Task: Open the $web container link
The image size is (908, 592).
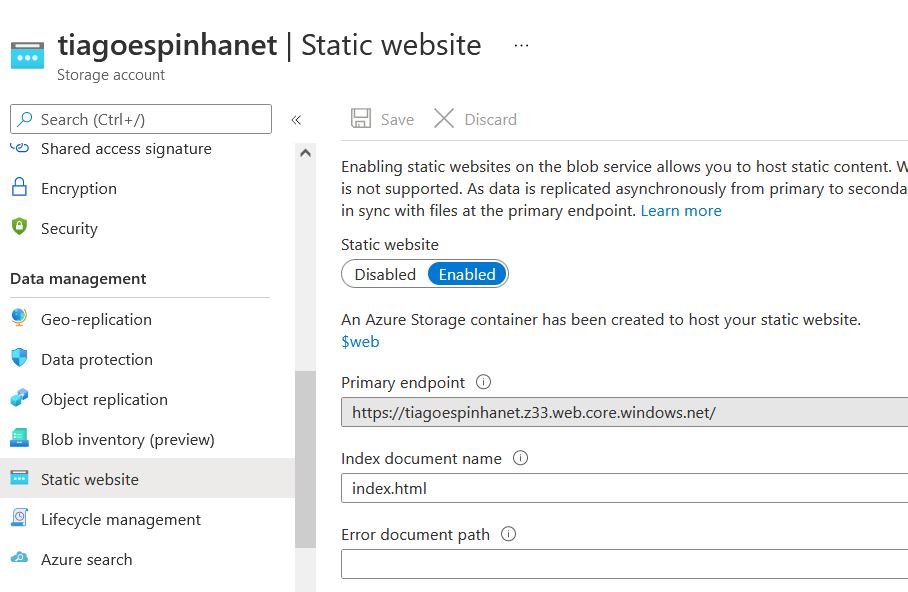Action: coord(360,341)
